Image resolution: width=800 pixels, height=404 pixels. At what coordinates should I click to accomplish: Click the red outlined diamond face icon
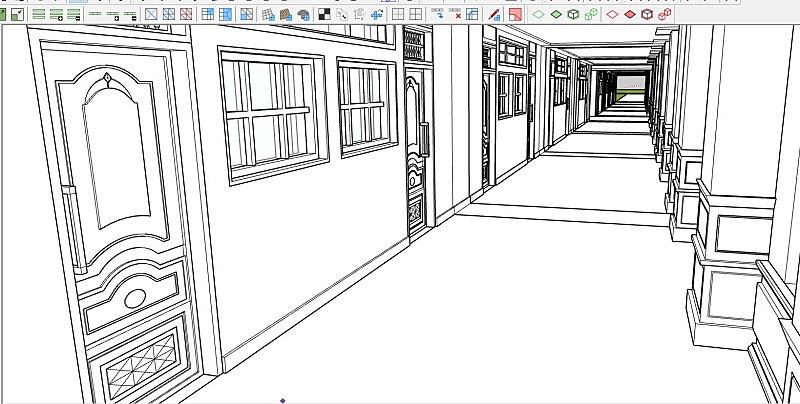[x=612, y=14]
